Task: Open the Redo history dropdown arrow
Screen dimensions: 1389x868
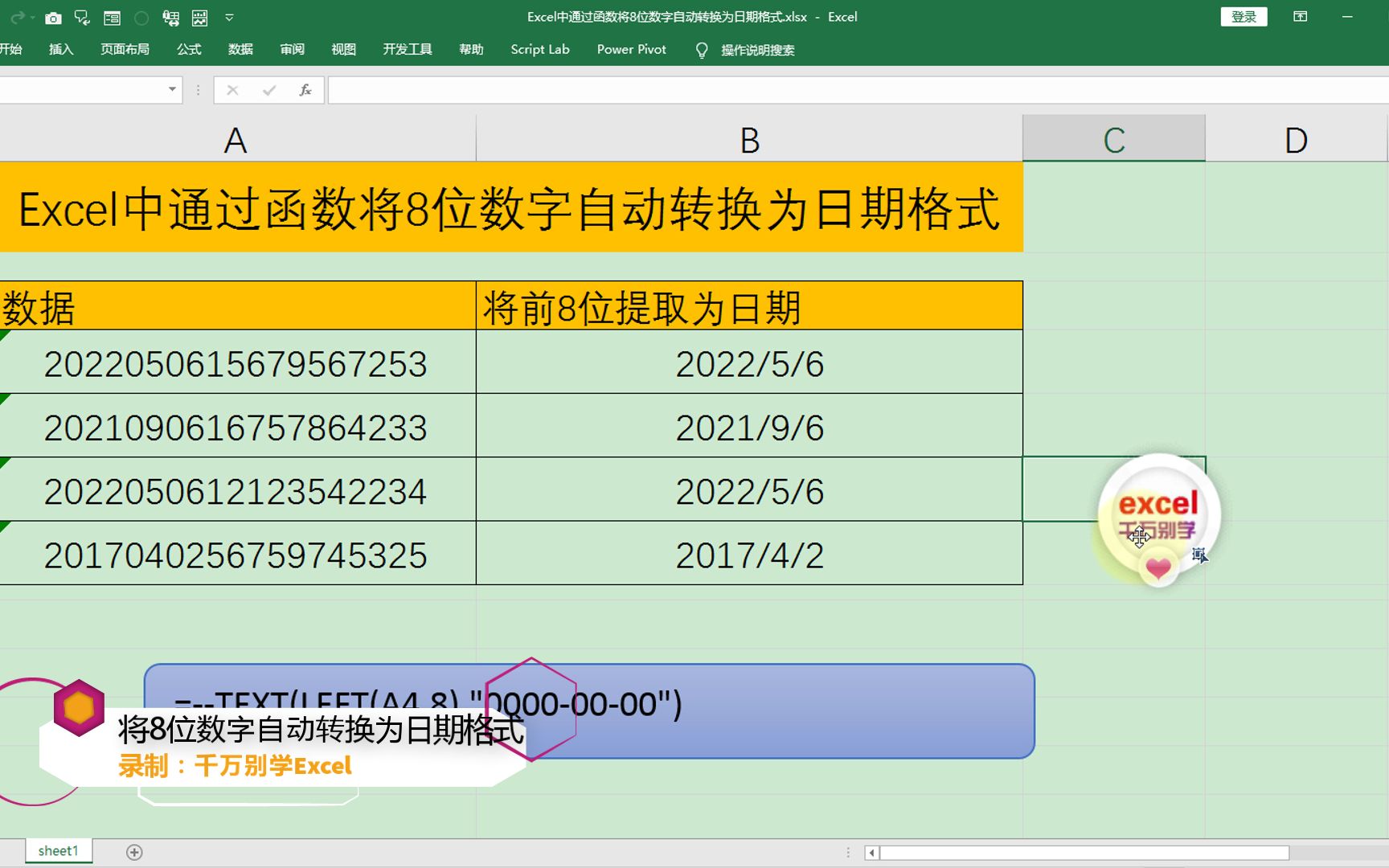Action: [x=32, y=18]
